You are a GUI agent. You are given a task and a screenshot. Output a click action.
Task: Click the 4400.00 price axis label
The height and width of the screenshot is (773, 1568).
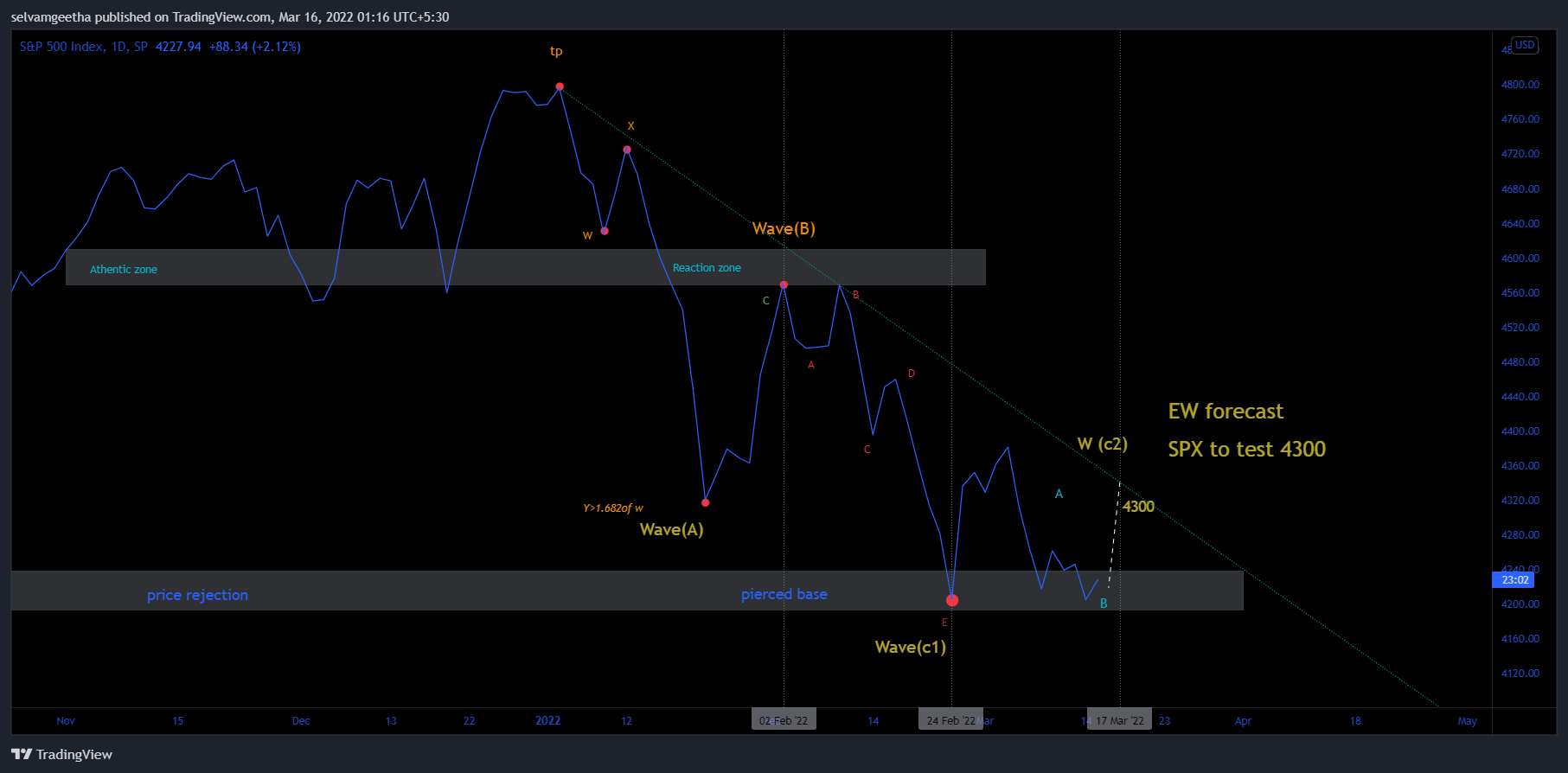[1520, 431]
